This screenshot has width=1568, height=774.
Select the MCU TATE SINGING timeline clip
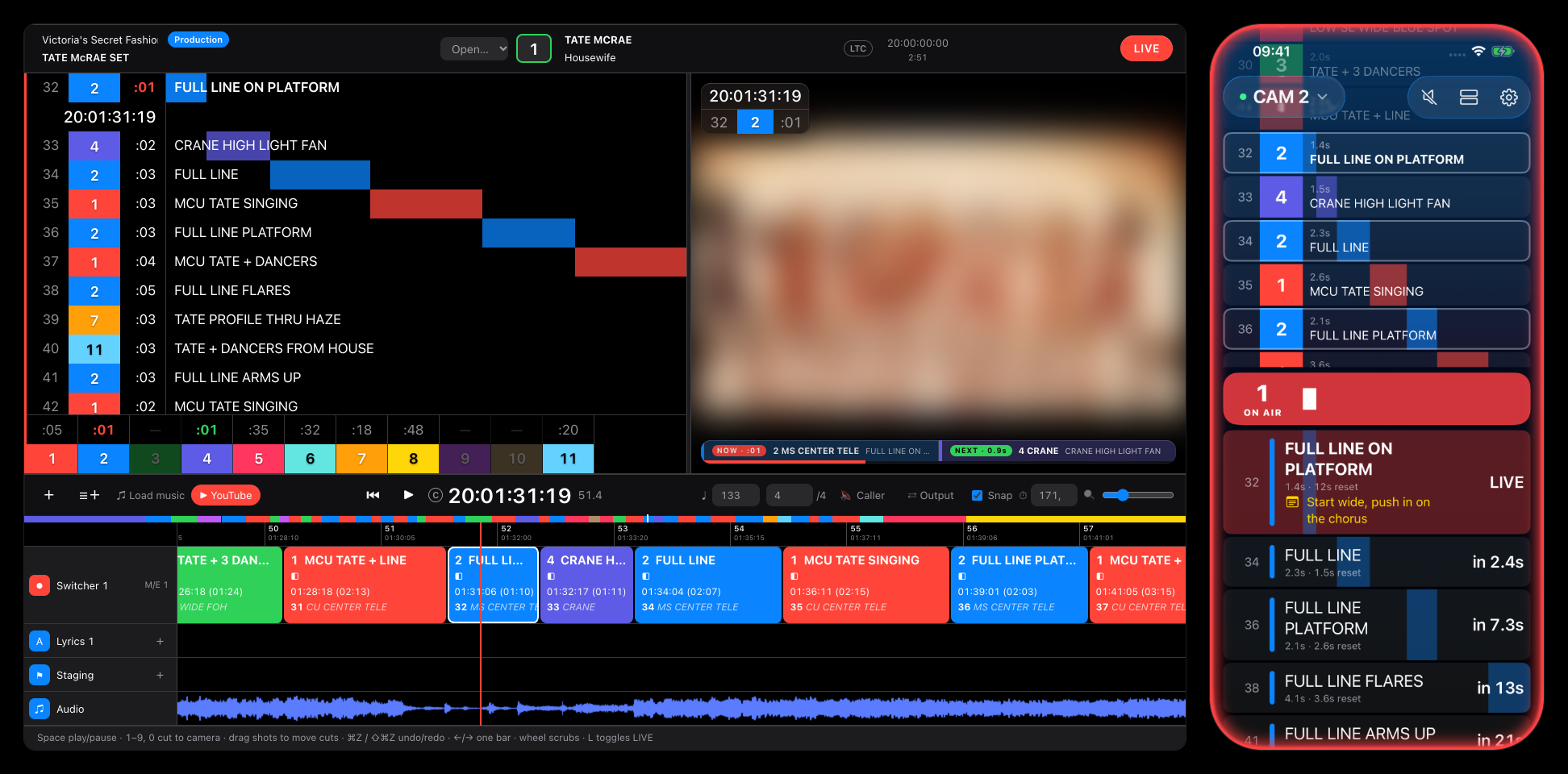click(x=865, y=585)
